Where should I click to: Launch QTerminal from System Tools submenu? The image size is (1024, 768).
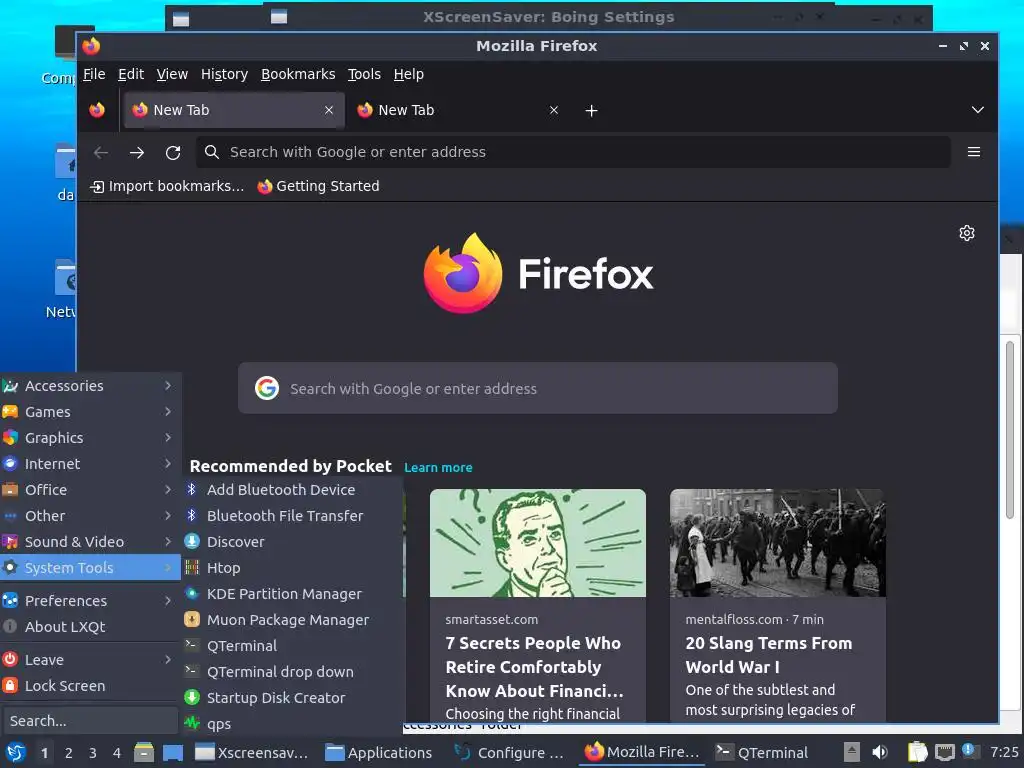point(293,646)
